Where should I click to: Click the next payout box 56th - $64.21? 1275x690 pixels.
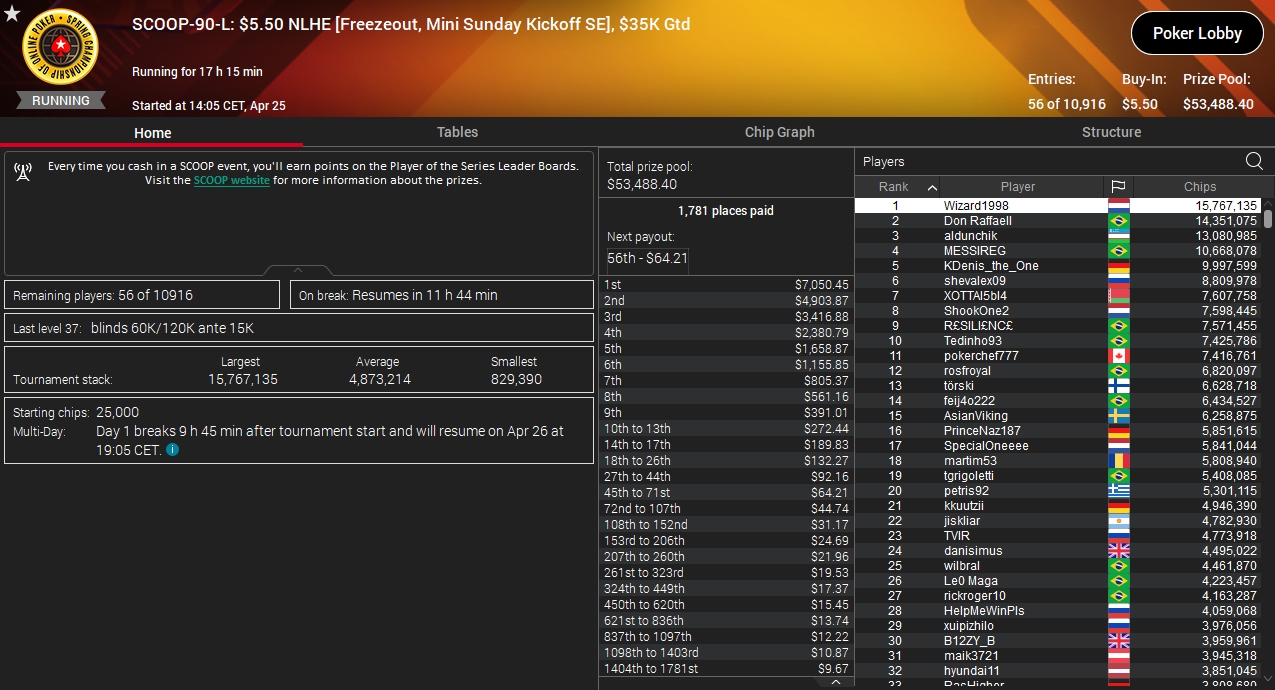(x=648, y=258)
